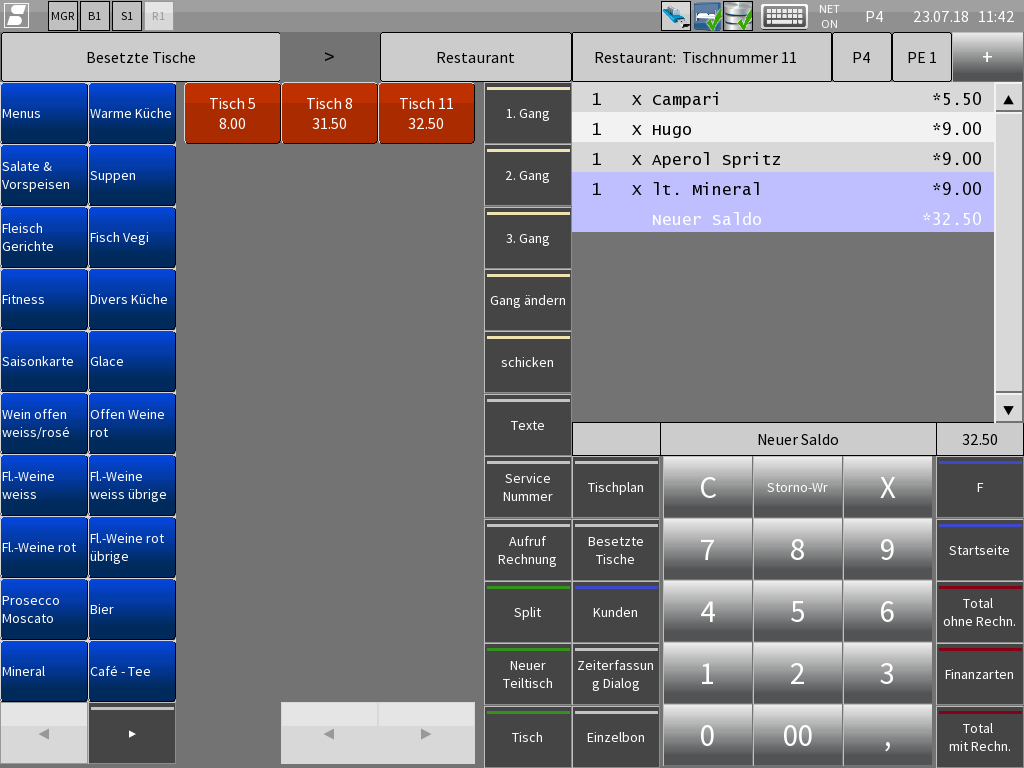This screenshot has height=768, width=1024.
Task: Click the printer status icon in top bar
Action: point(707,16)
